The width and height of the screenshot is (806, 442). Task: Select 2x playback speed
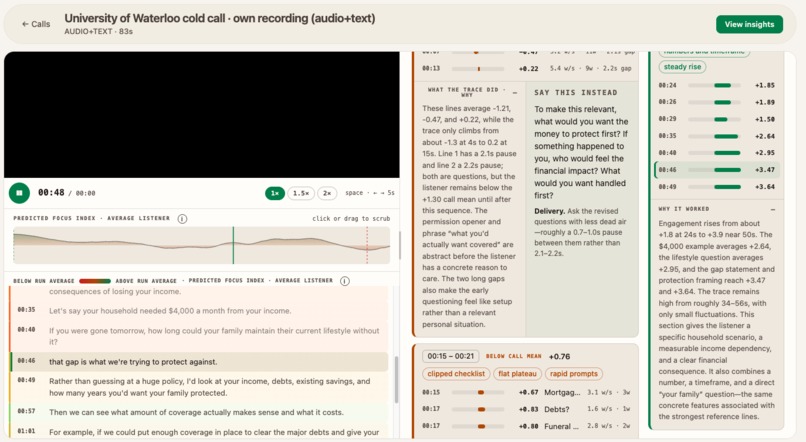327,193
